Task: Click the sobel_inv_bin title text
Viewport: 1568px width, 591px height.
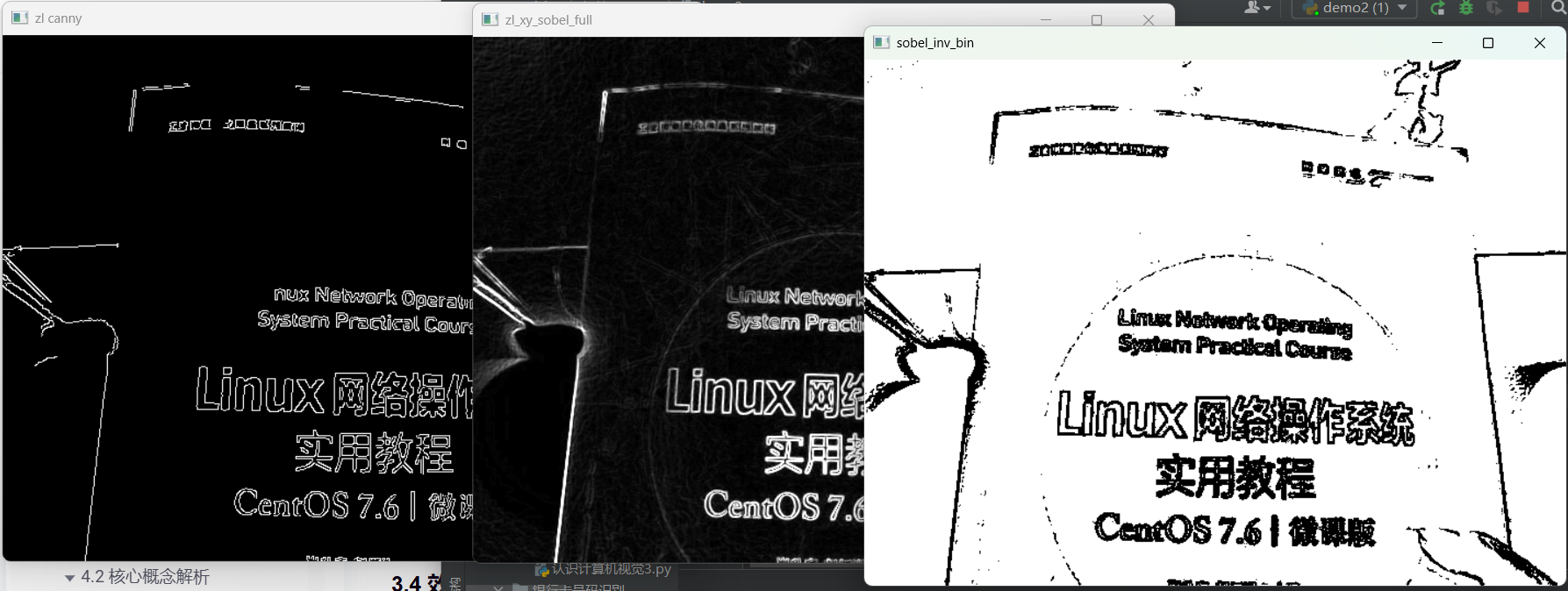Action: tap(934, 42)
